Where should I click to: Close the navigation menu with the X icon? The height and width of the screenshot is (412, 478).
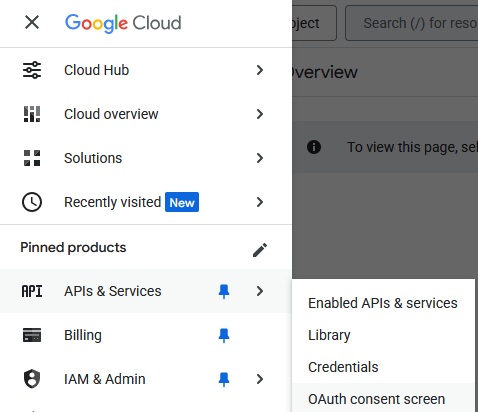click(32, 23)
